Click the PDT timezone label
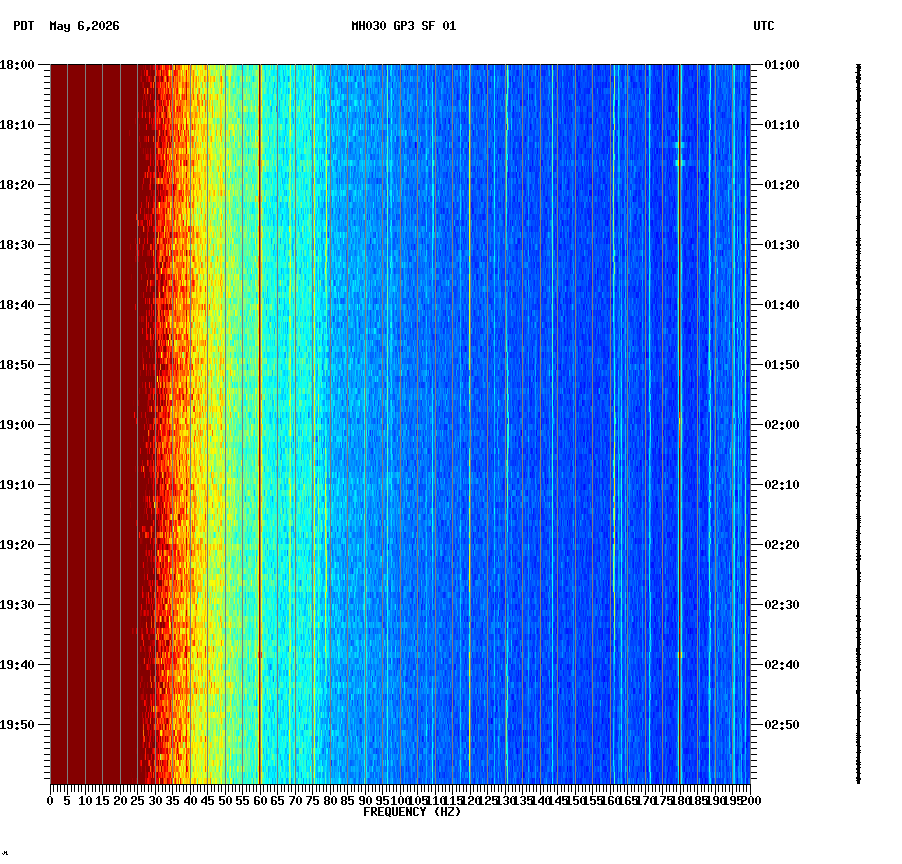 (24, 26)
